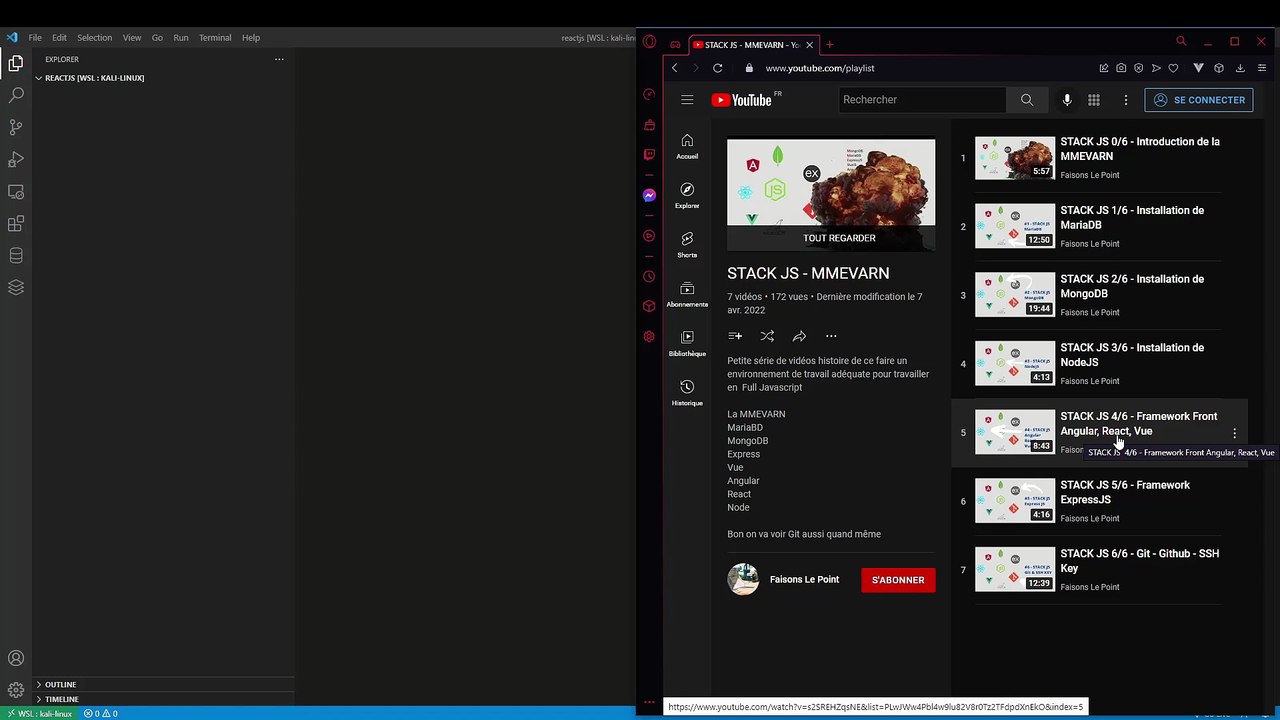Open Manage gear in VS Code activity bar
Screen dimensions: 1280x720
[x=16, y=690]
